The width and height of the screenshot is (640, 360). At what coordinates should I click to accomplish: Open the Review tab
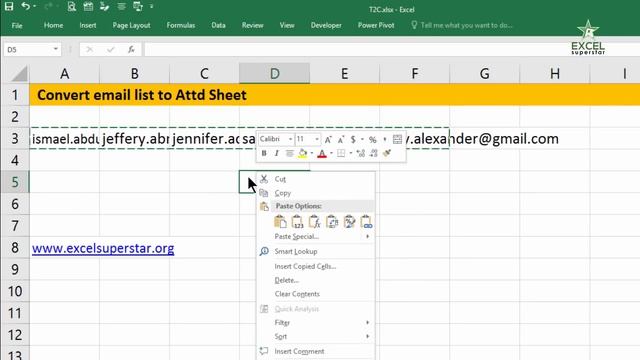coord(253,25)
